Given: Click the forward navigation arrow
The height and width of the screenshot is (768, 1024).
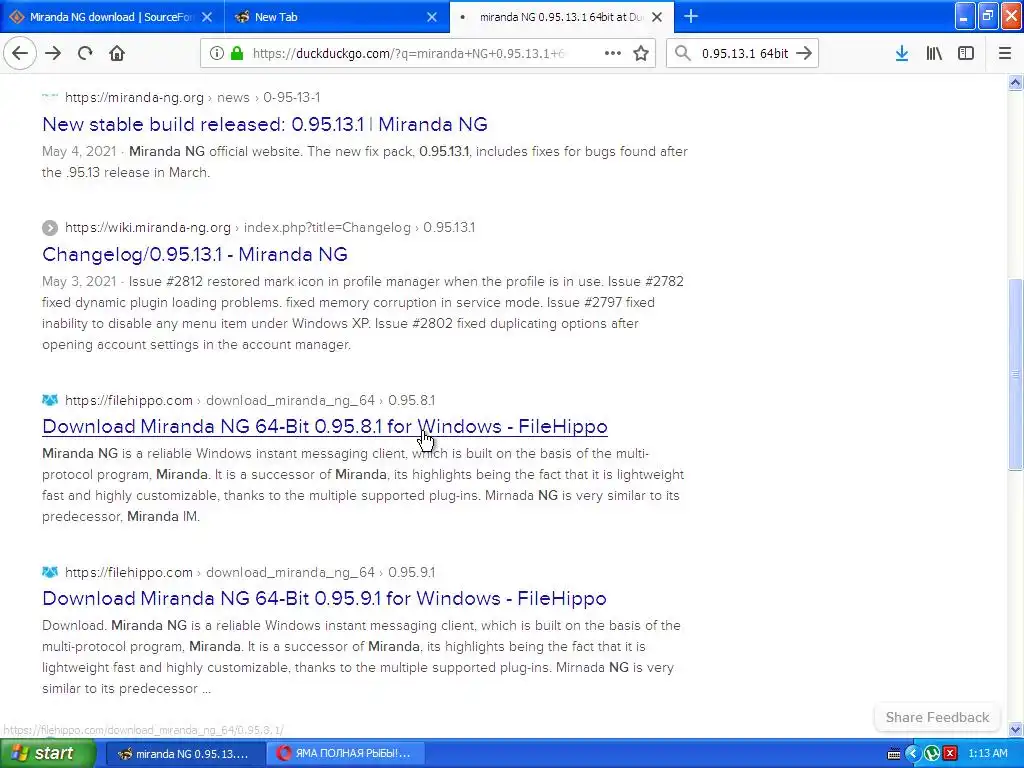Looking at the screenshot, I should click(x=53, y=54).
